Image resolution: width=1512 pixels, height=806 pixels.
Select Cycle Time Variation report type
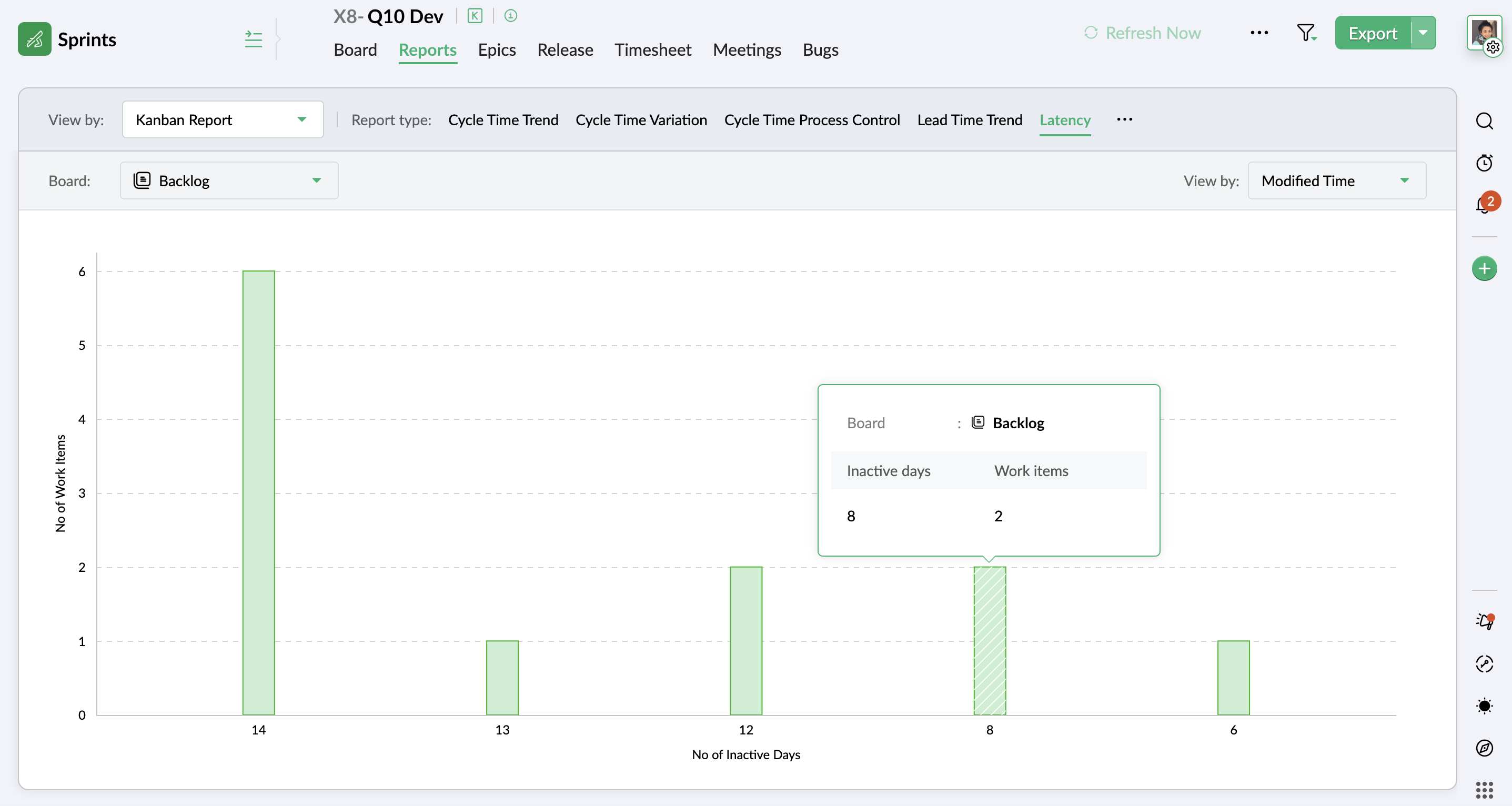pos(641,120)
